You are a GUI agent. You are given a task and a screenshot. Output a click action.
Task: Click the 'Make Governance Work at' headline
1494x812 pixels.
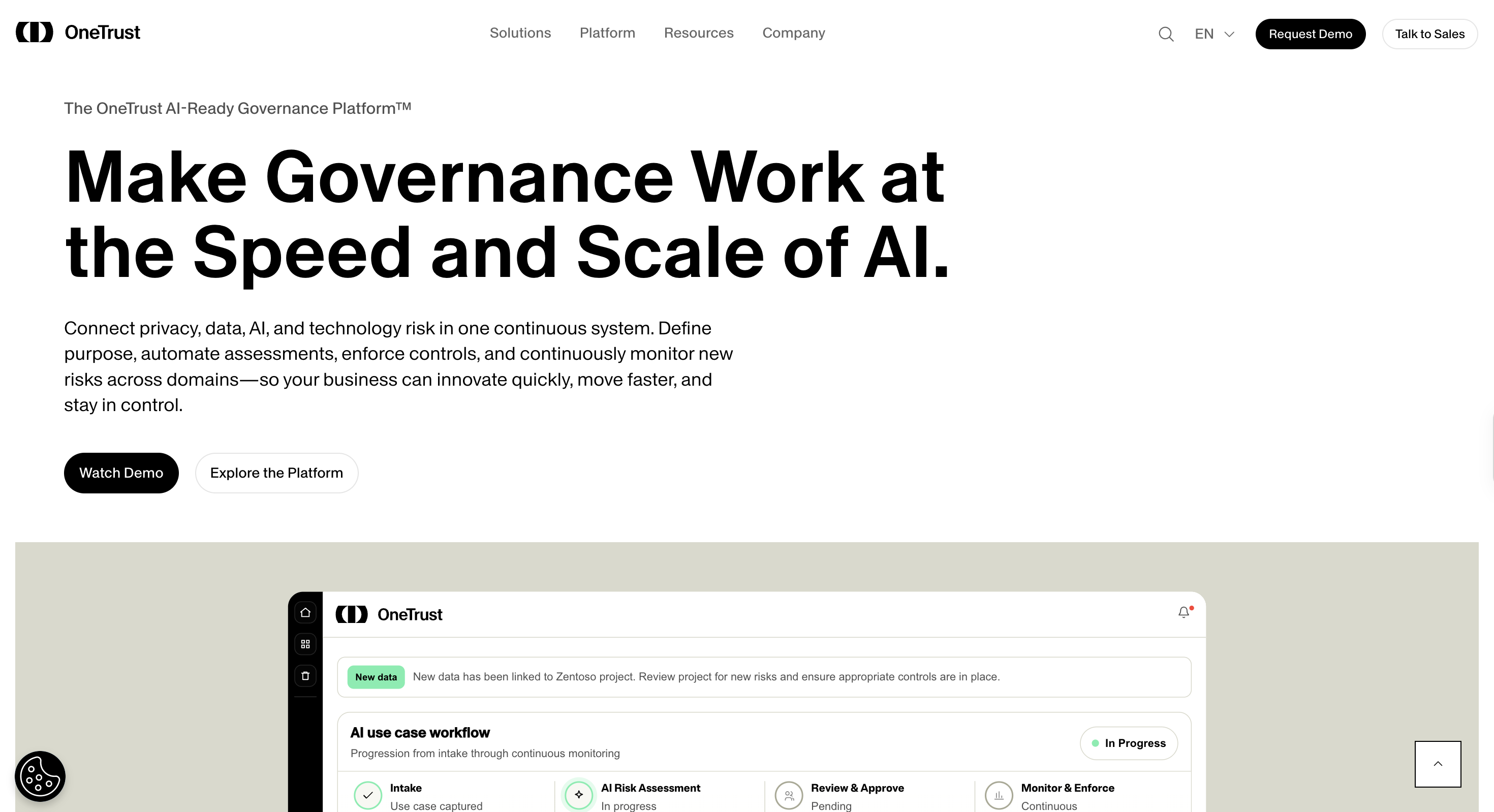(x=505, y=176)
